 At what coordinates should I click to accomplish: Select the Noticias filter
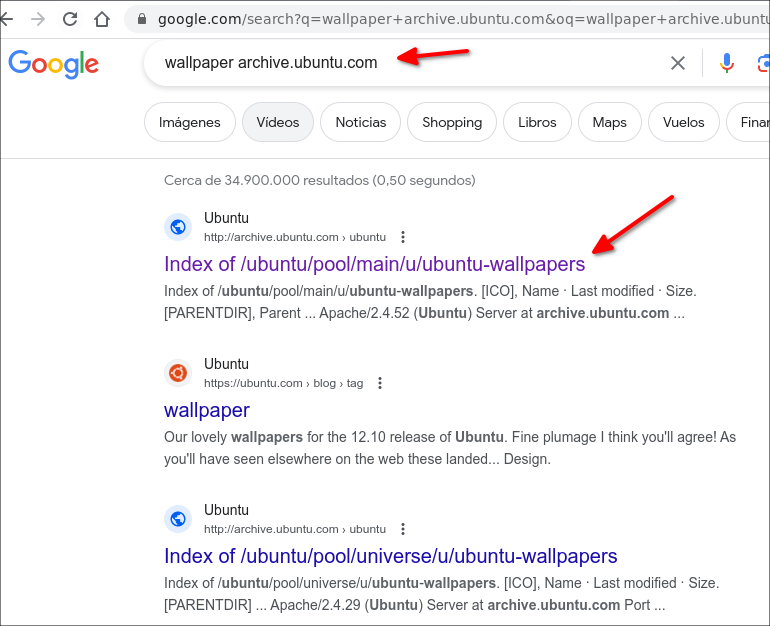(360, 122)
